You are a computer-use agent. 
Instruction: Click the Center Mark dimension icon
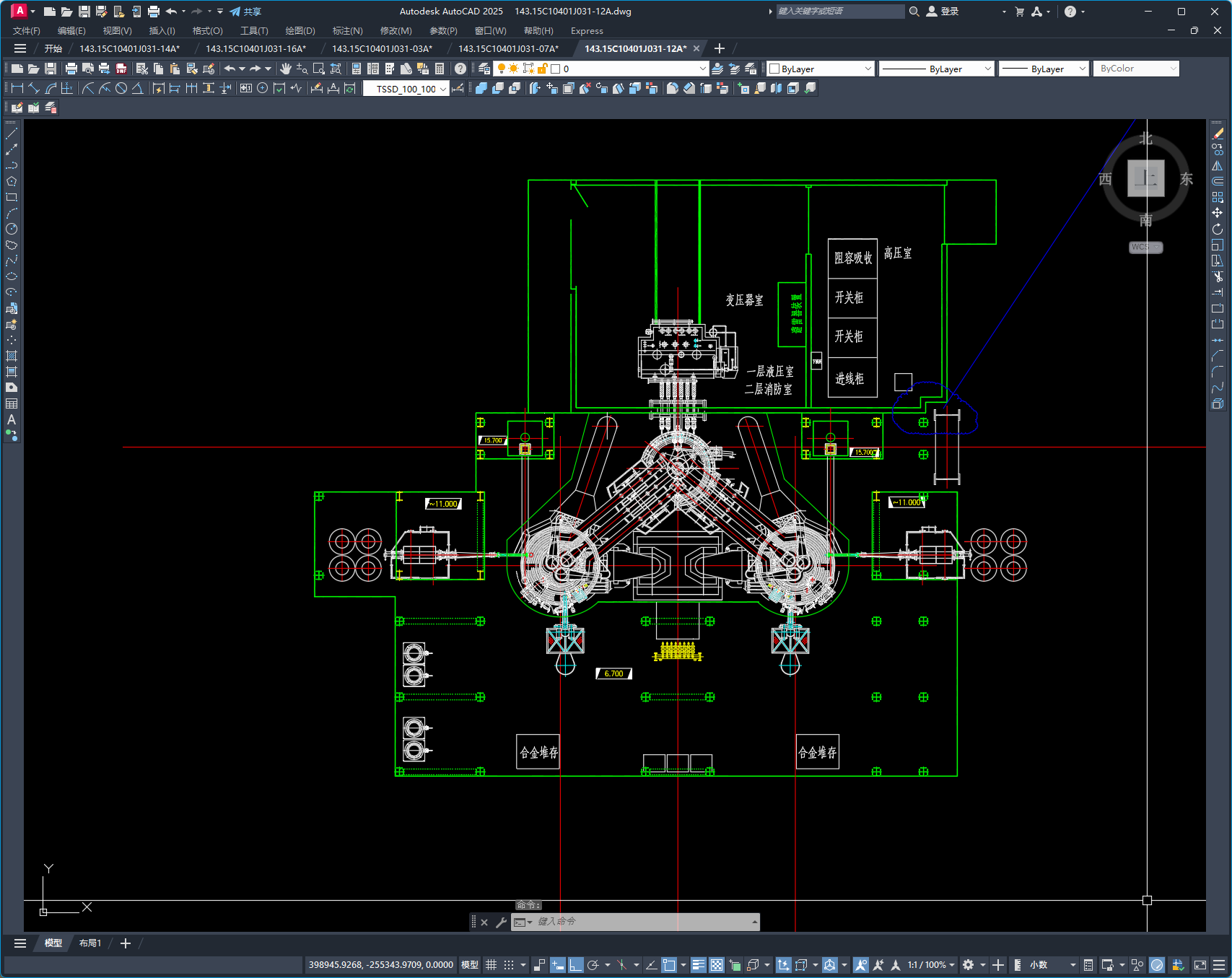(263, 88)
